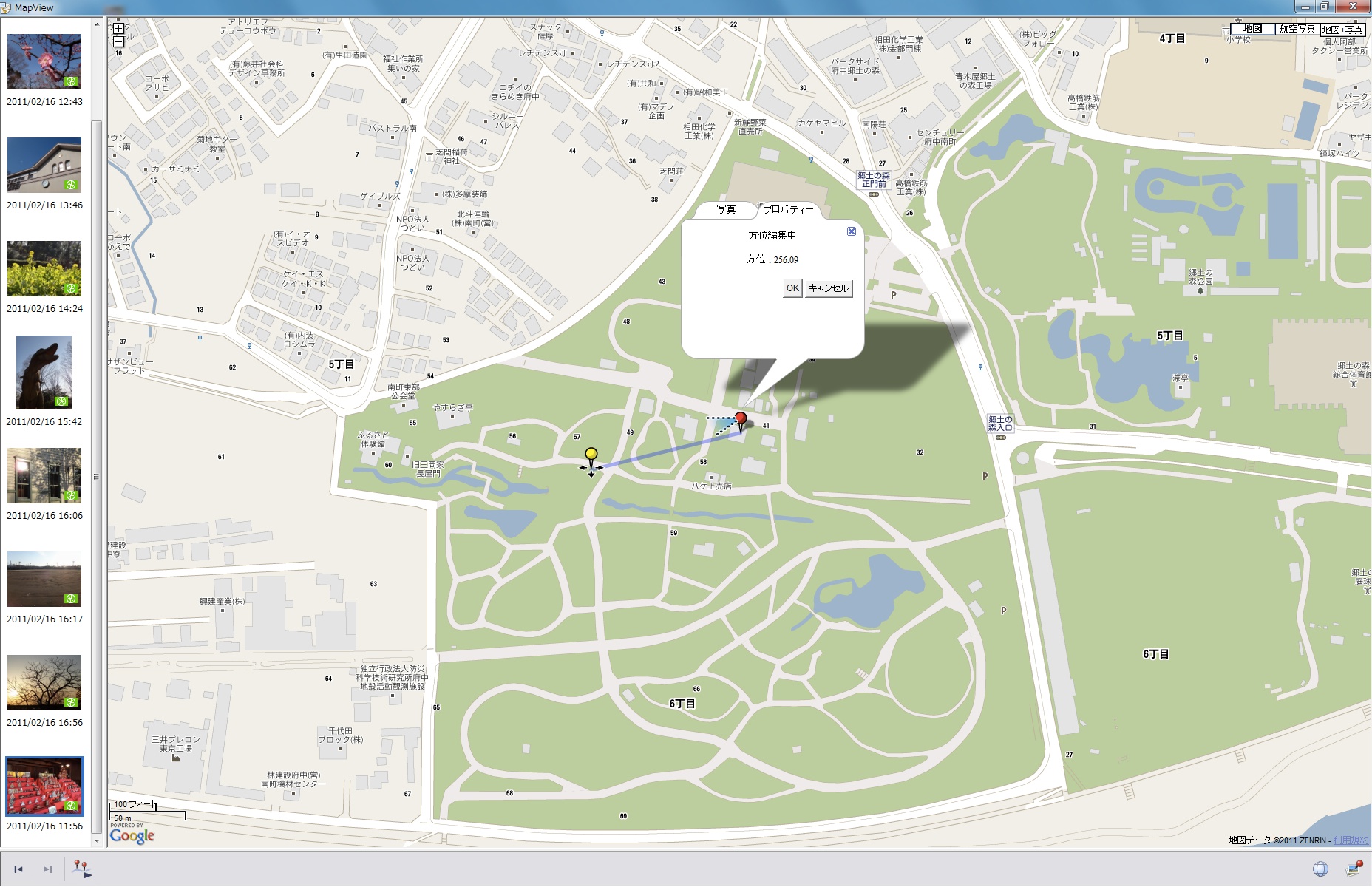Close the 方位編集中 info balloon
The width and height of the screenshot is (1372, 887).
(852, 231)
